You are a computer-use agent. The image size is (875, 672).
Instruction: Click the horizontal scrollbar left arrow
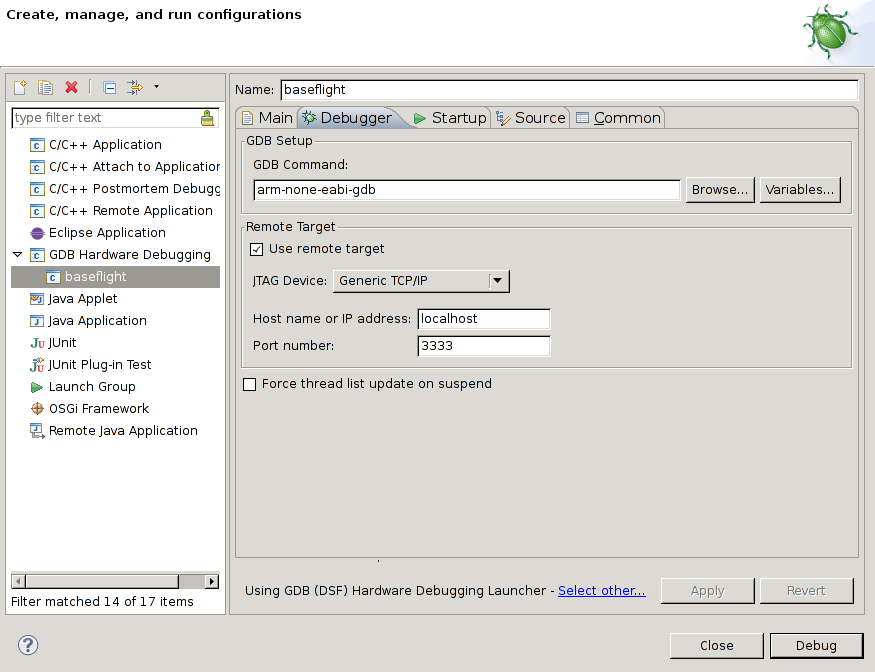tap(18, 582)
